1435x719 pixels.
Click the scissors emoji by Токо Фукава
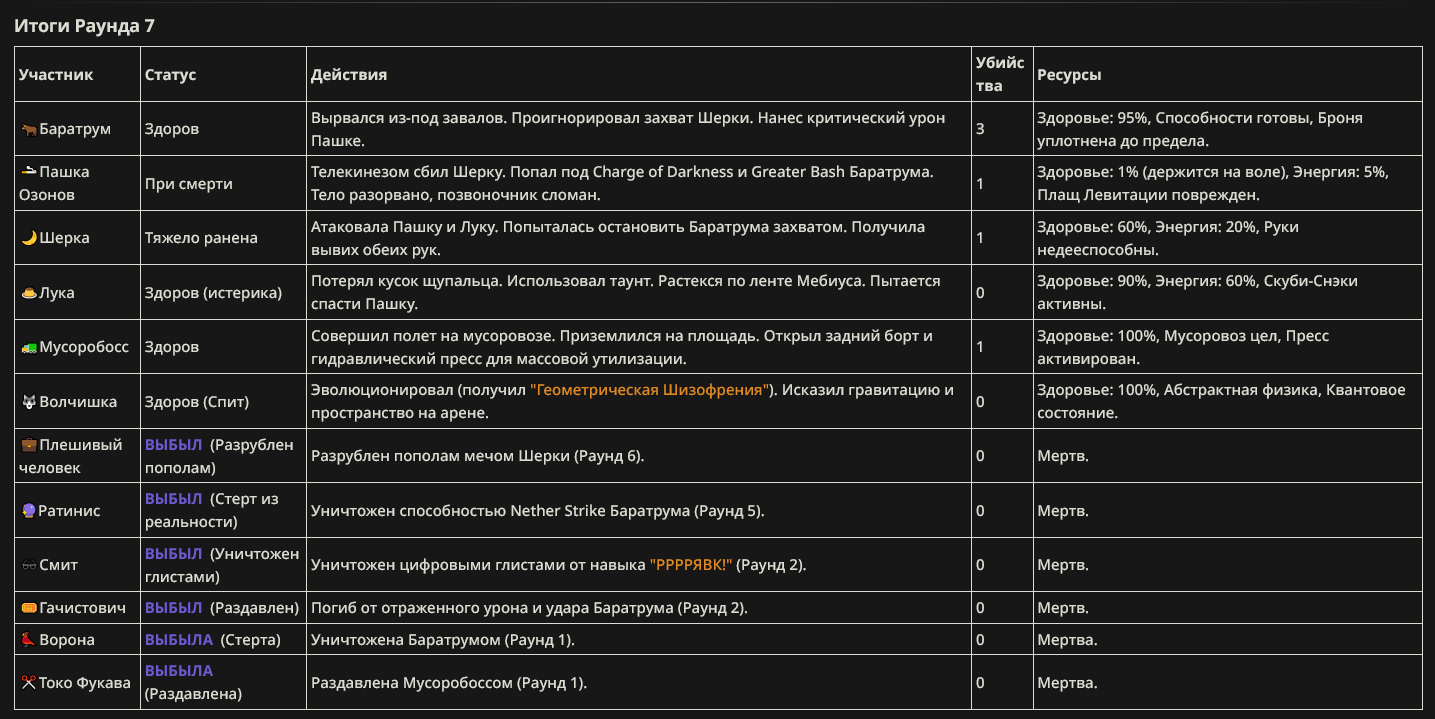28,683
